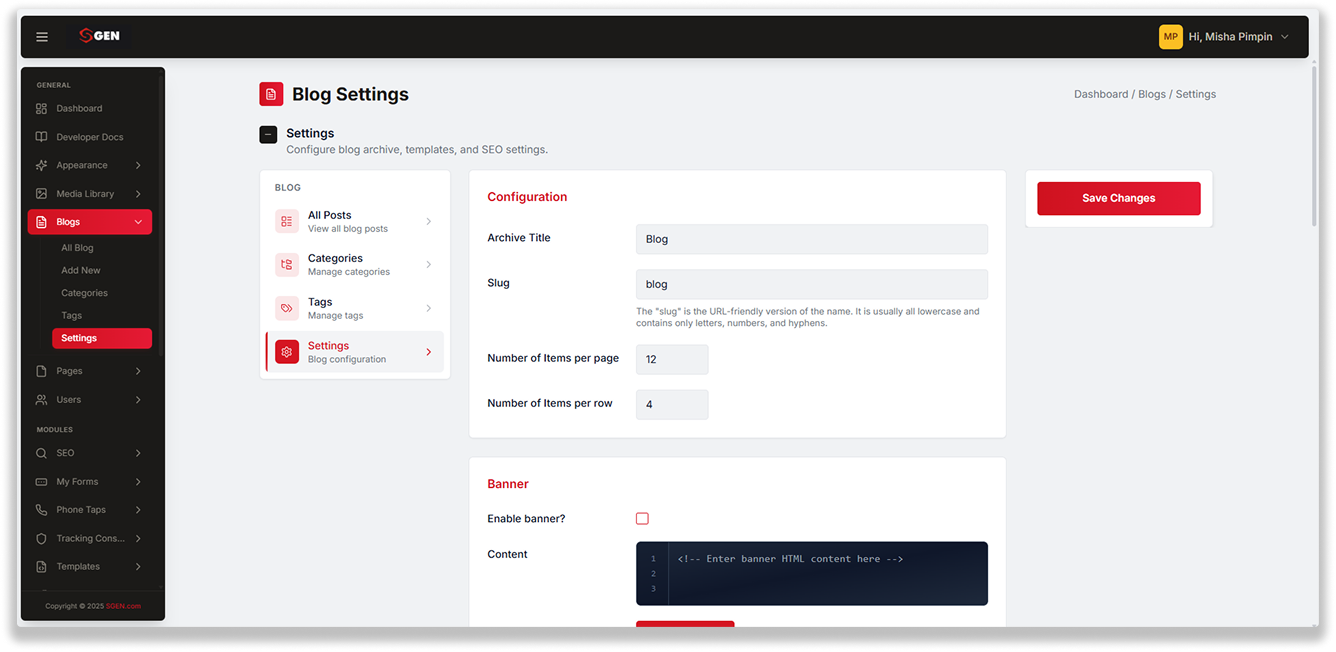
Task: Enable the banner checkbox
Action: coord(642,518)
